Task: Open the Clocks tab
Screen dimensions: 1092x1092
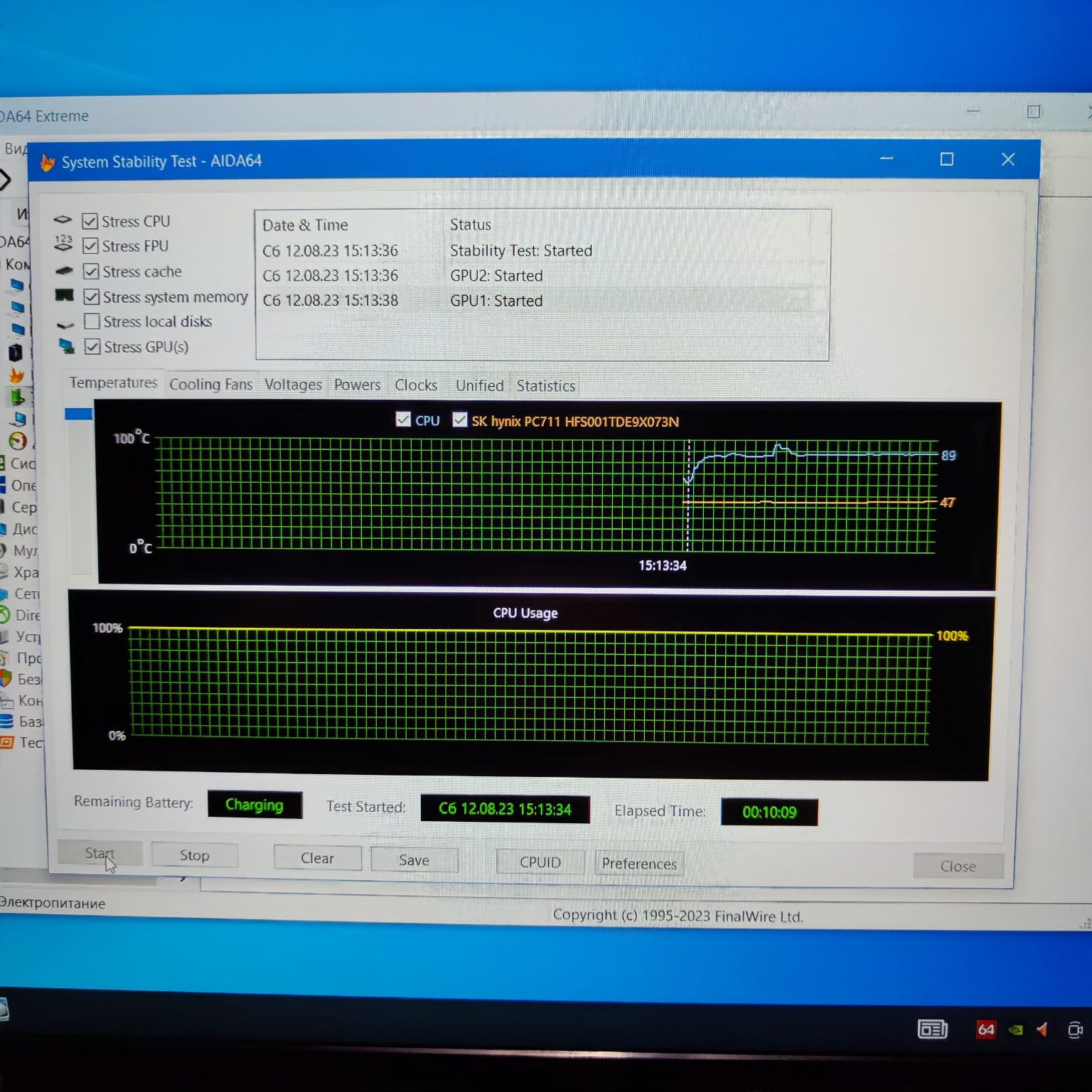Action: tap(416, 385)
